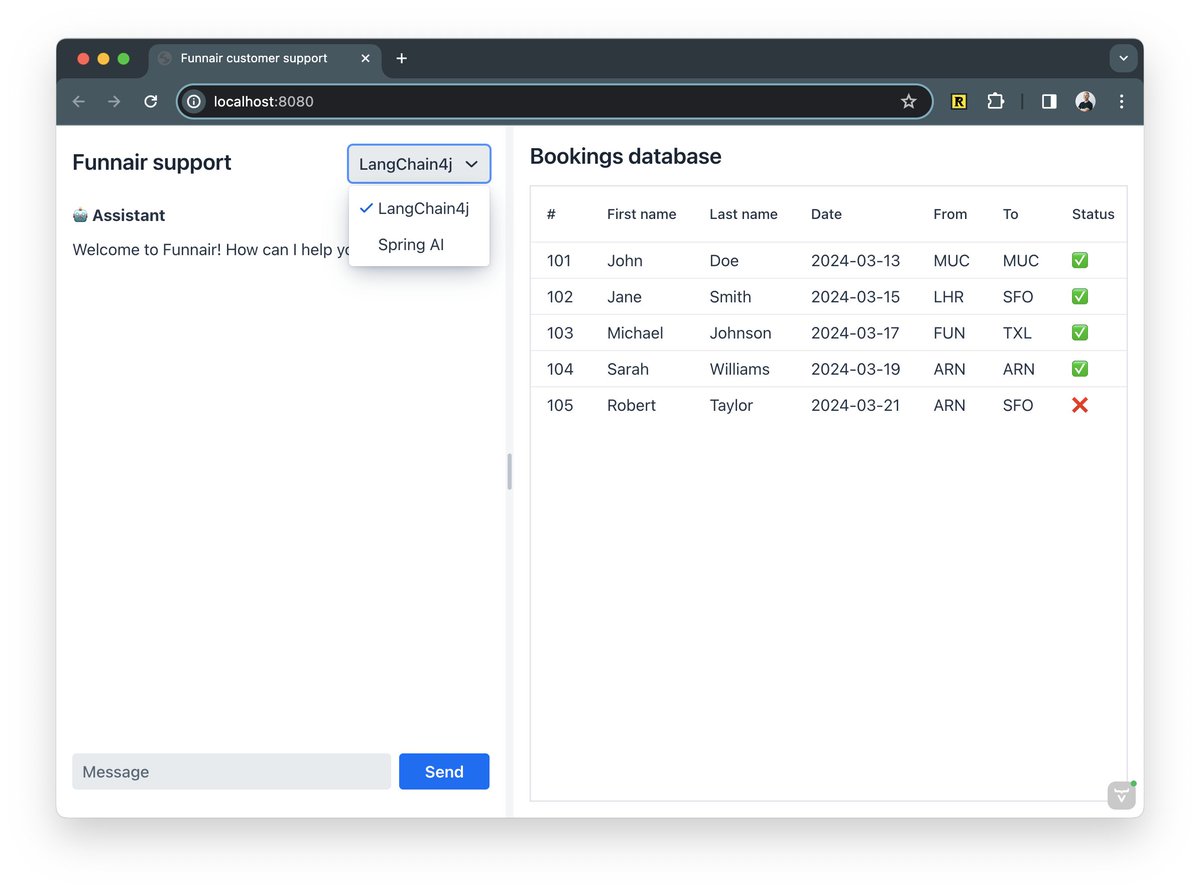Select the Funnair customer support tab
Screen dimensions: 1200x892
265,58
